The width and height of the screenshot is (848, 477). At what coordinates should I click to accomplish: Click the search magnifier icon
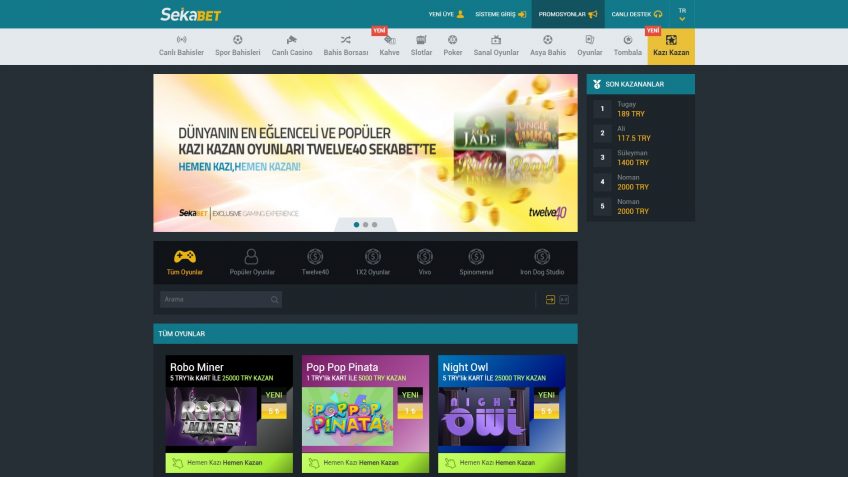click(x=275, y=300)
